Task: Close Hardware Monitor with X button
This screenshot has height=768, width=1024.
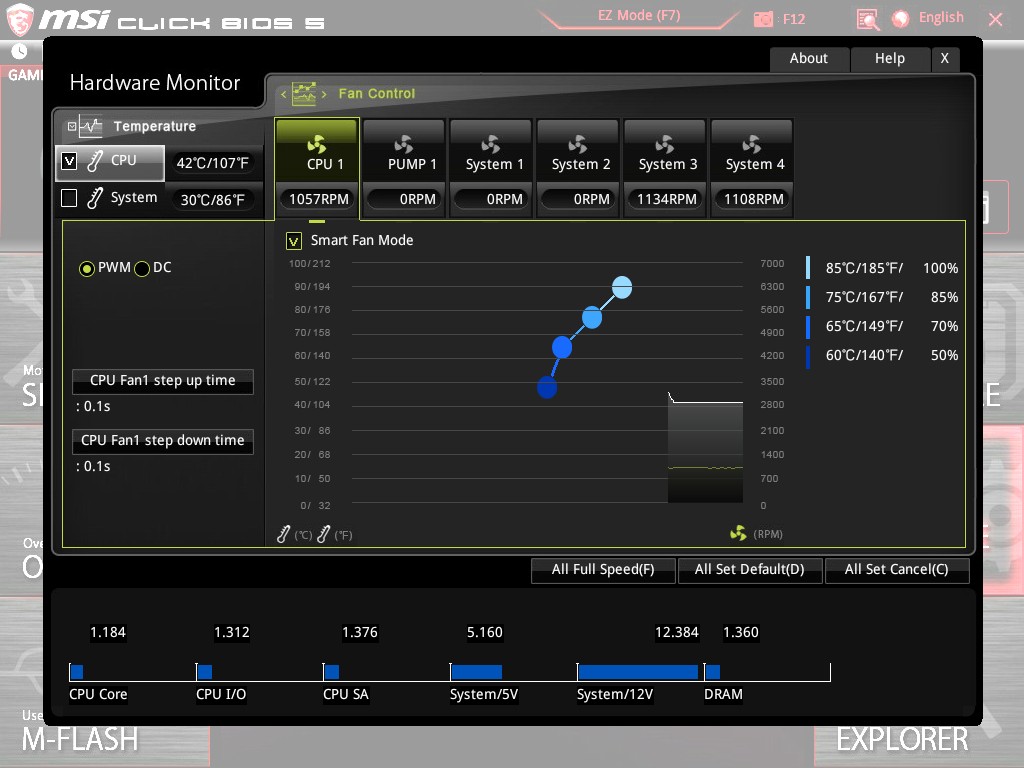Action: [945, 59]
